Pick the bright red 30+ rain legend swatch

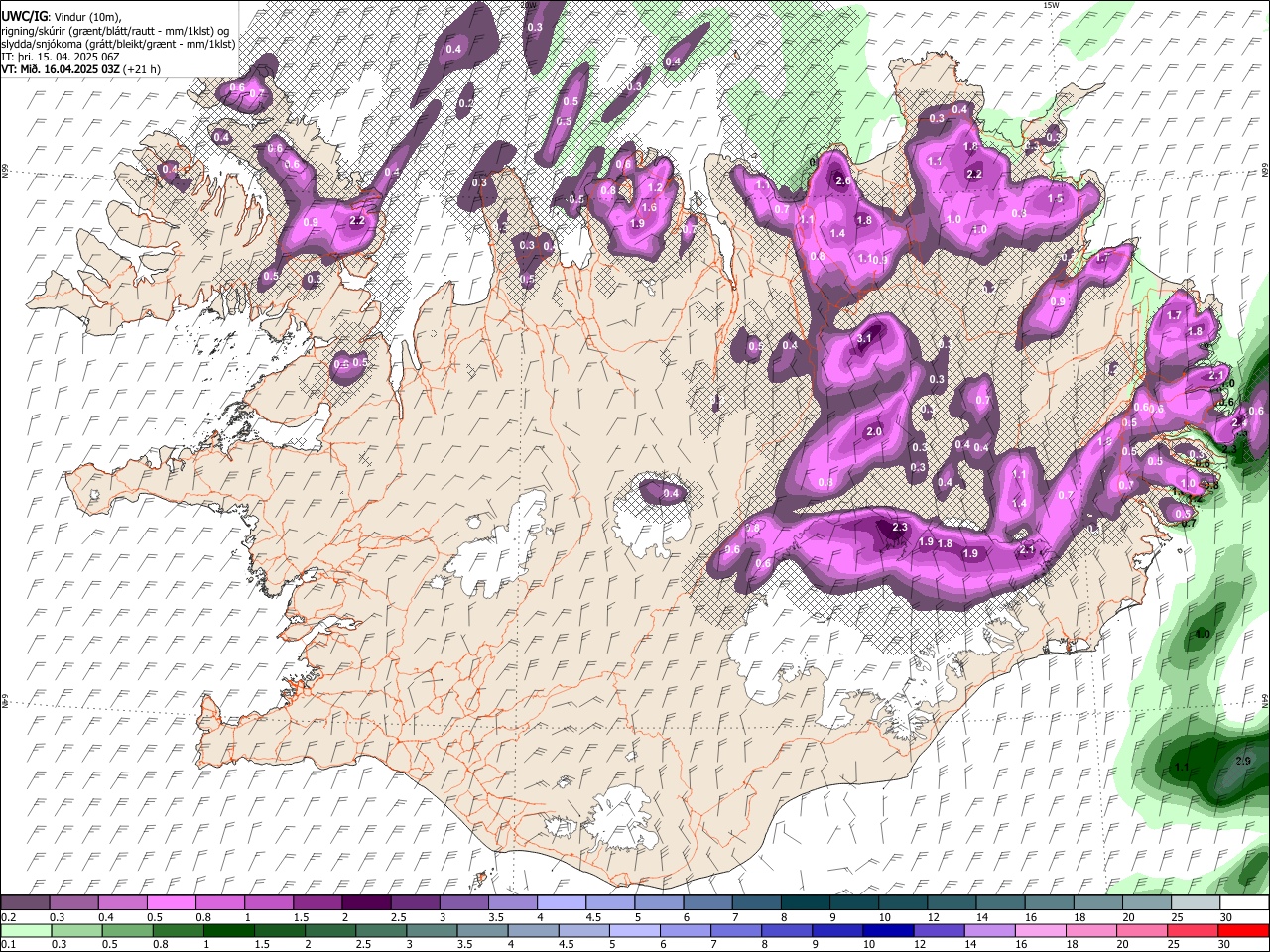pos(1243,931)
